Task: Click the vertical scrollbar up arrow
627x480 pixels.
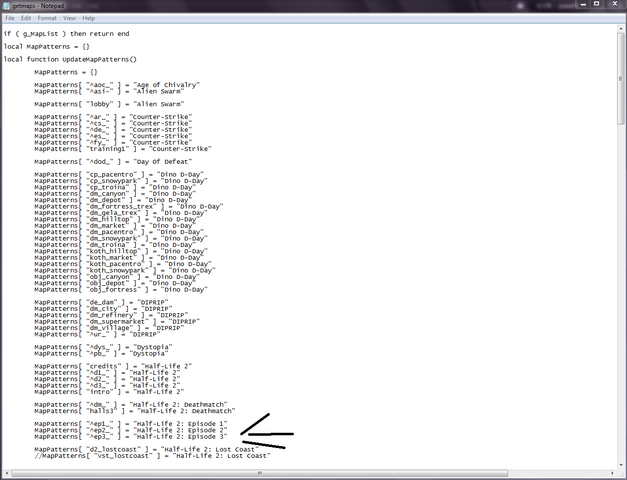Action: point(621,28)
